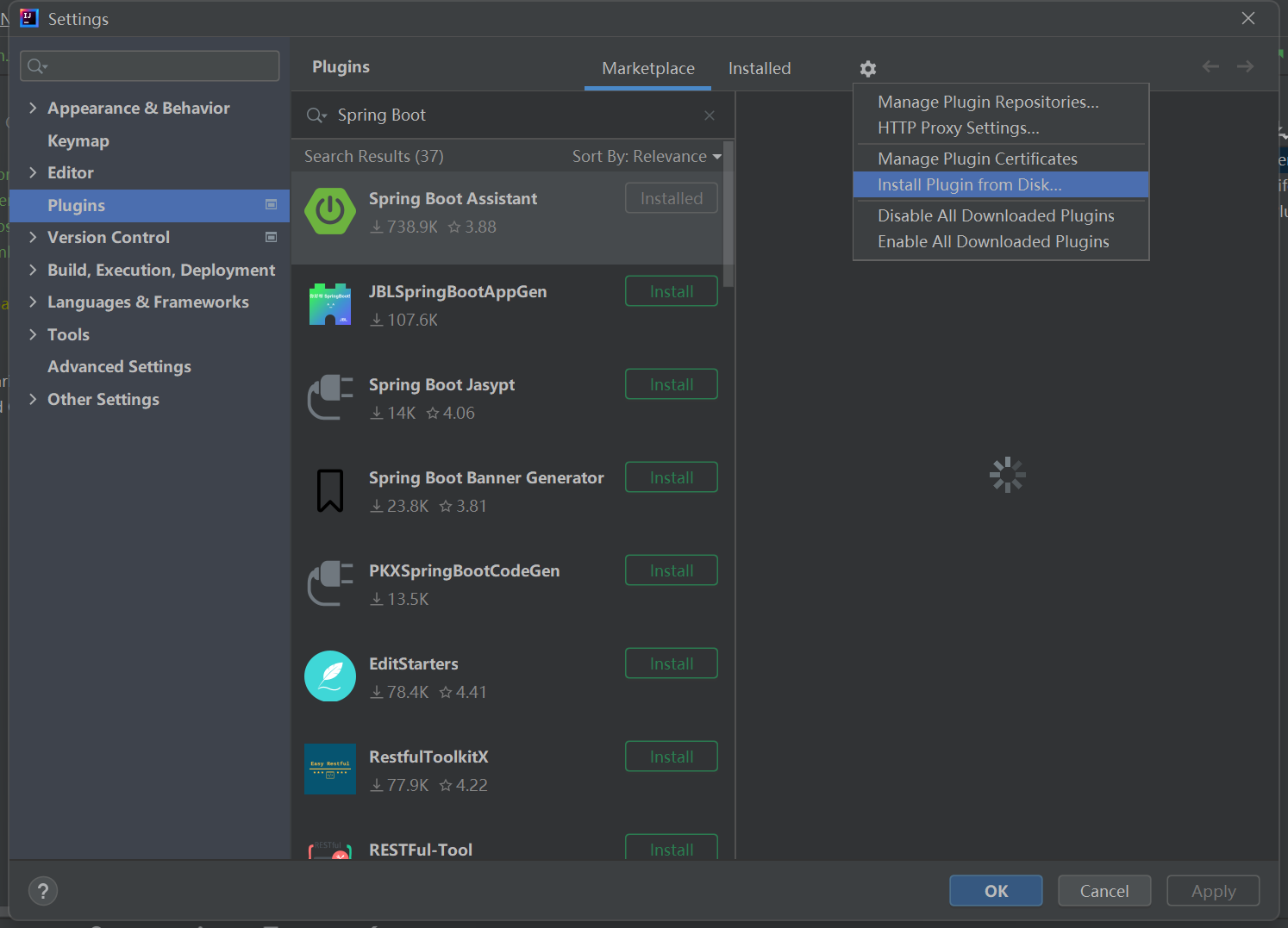Click the JBLSpringBootAppGen plugin icon
Screen dimensions: 1288x928
tap(330, 303)
